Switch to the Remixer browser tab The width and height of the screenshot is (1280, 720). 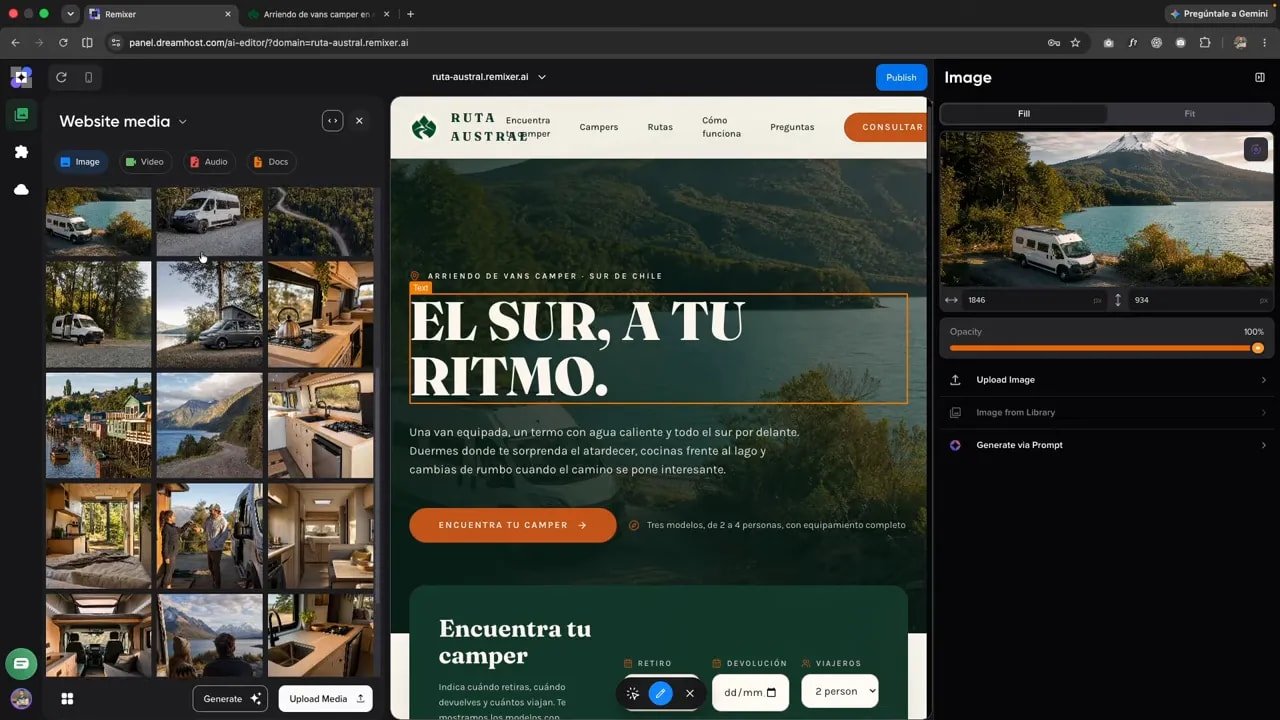pyautogui.click(x=160, y=14)
